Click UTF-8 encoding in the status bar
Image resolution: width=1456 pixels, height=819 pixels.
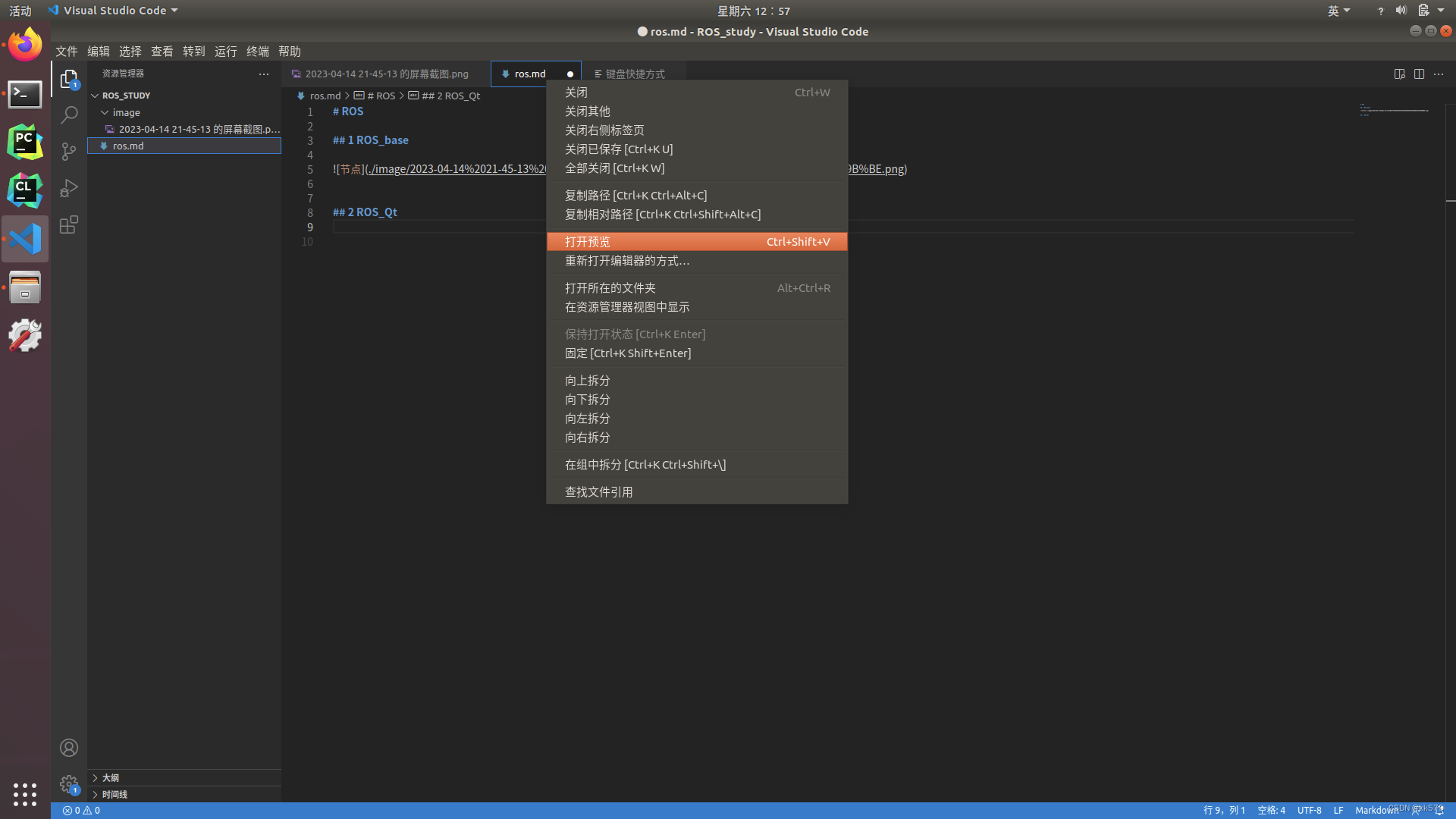[x=1309, y=810]
